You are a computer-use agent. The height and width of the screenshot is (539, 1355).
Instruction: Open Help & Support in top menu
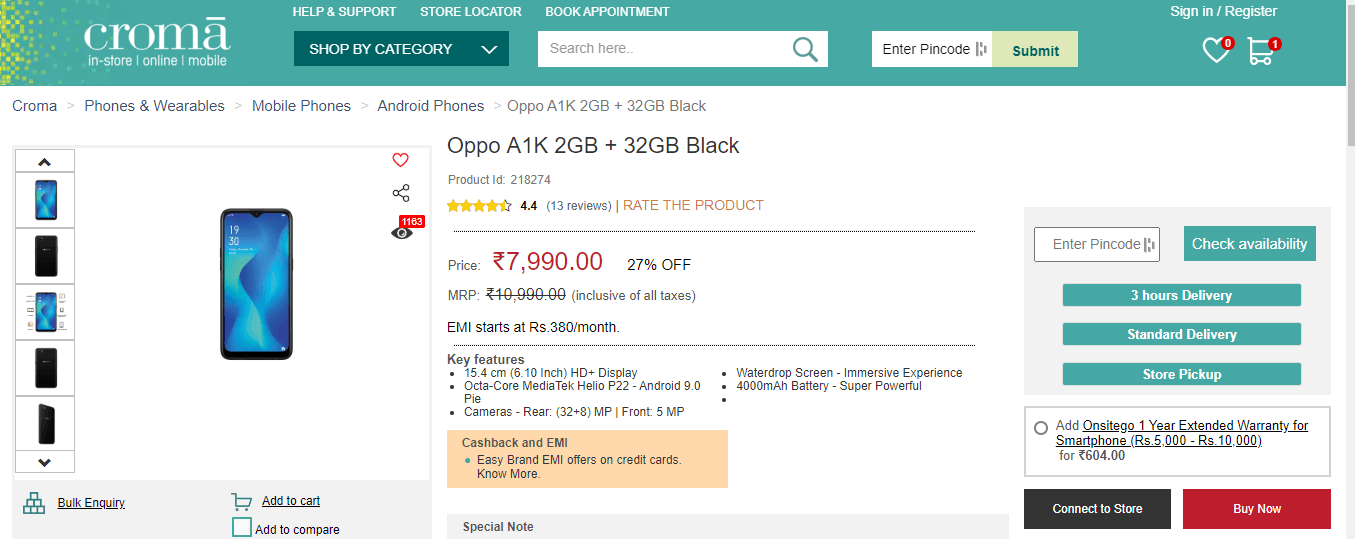pos(344,12)
